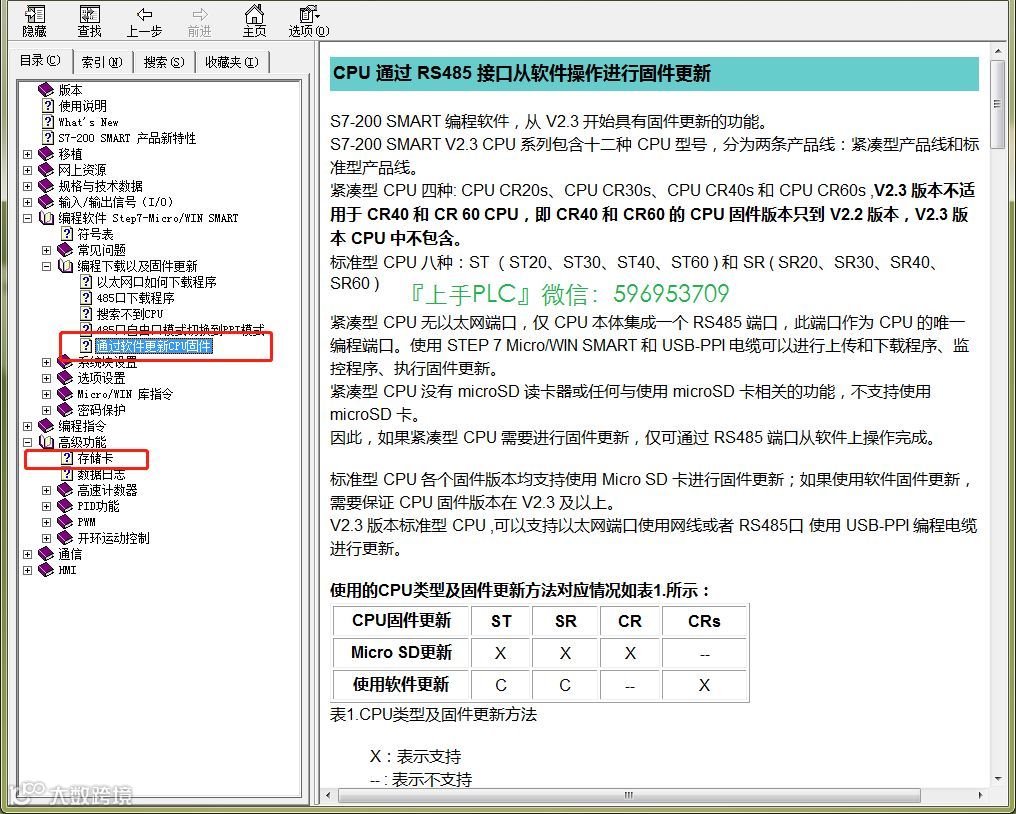Click the horizontal scrollbar thumb
1016x814 pixels.
tap(629, 795)
